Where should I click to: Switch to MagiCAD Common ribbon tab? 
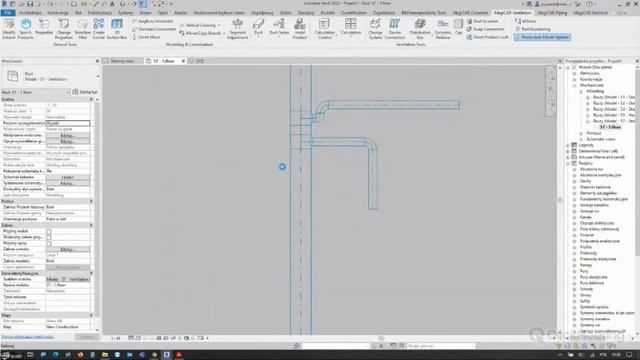470,13
